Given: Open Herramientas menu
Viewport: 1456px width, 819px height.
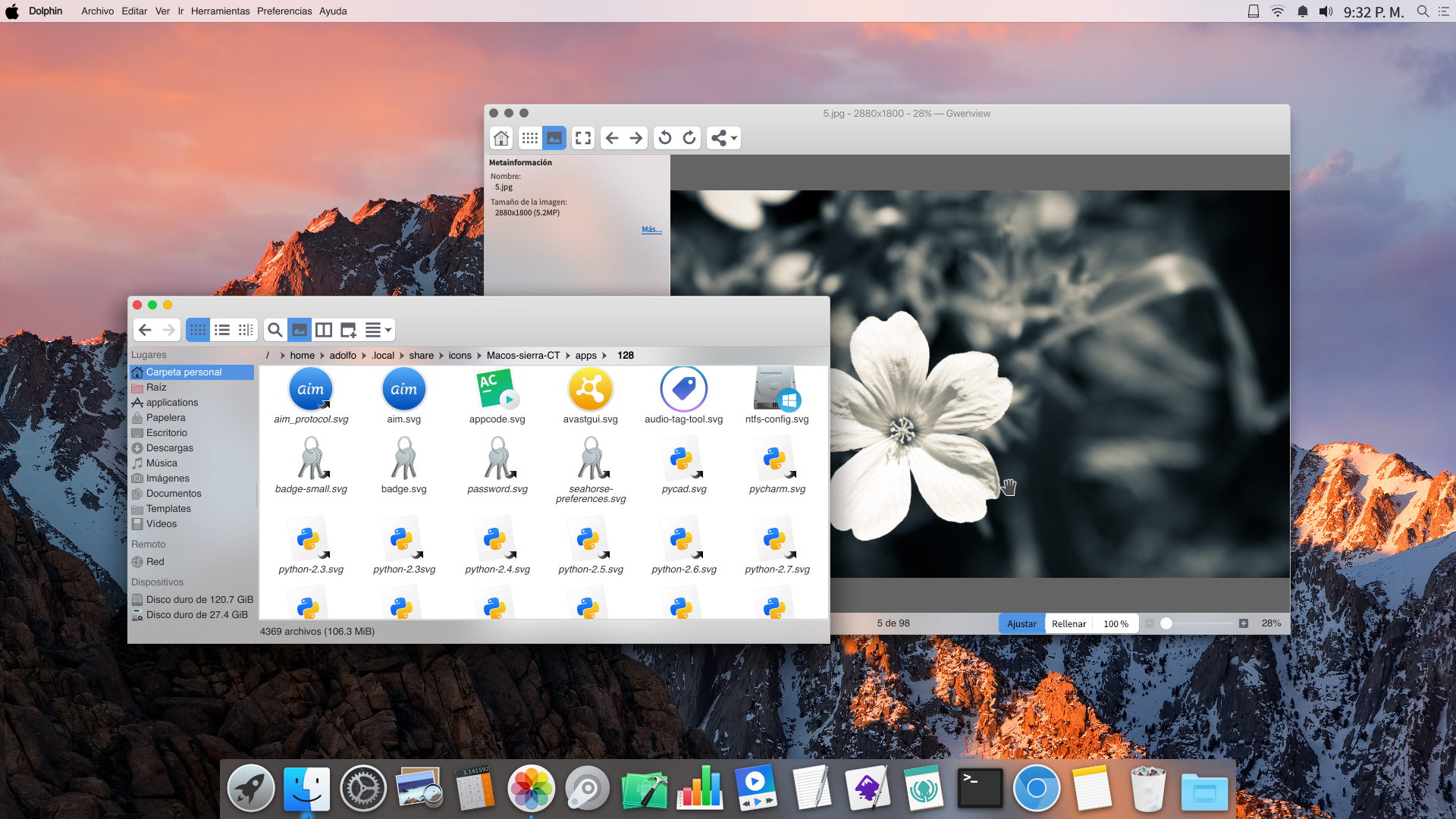Looking at the screenshot, I should 220,11.
